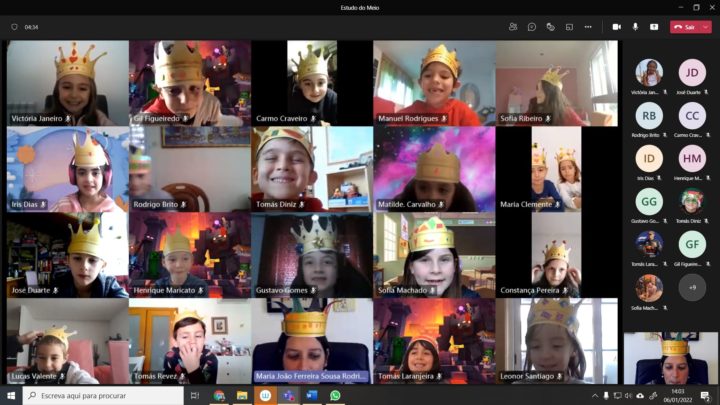Select Victória Janeiro's video tile
Viewport: 720px width, 405px height.
pos(67,83)
